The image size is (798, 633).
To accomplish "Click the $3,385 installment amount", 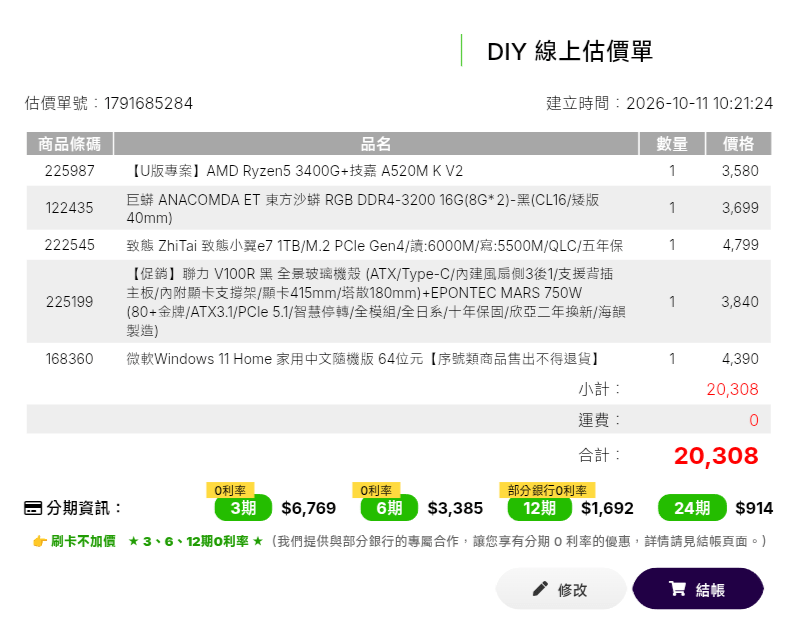I will point(455,508).
